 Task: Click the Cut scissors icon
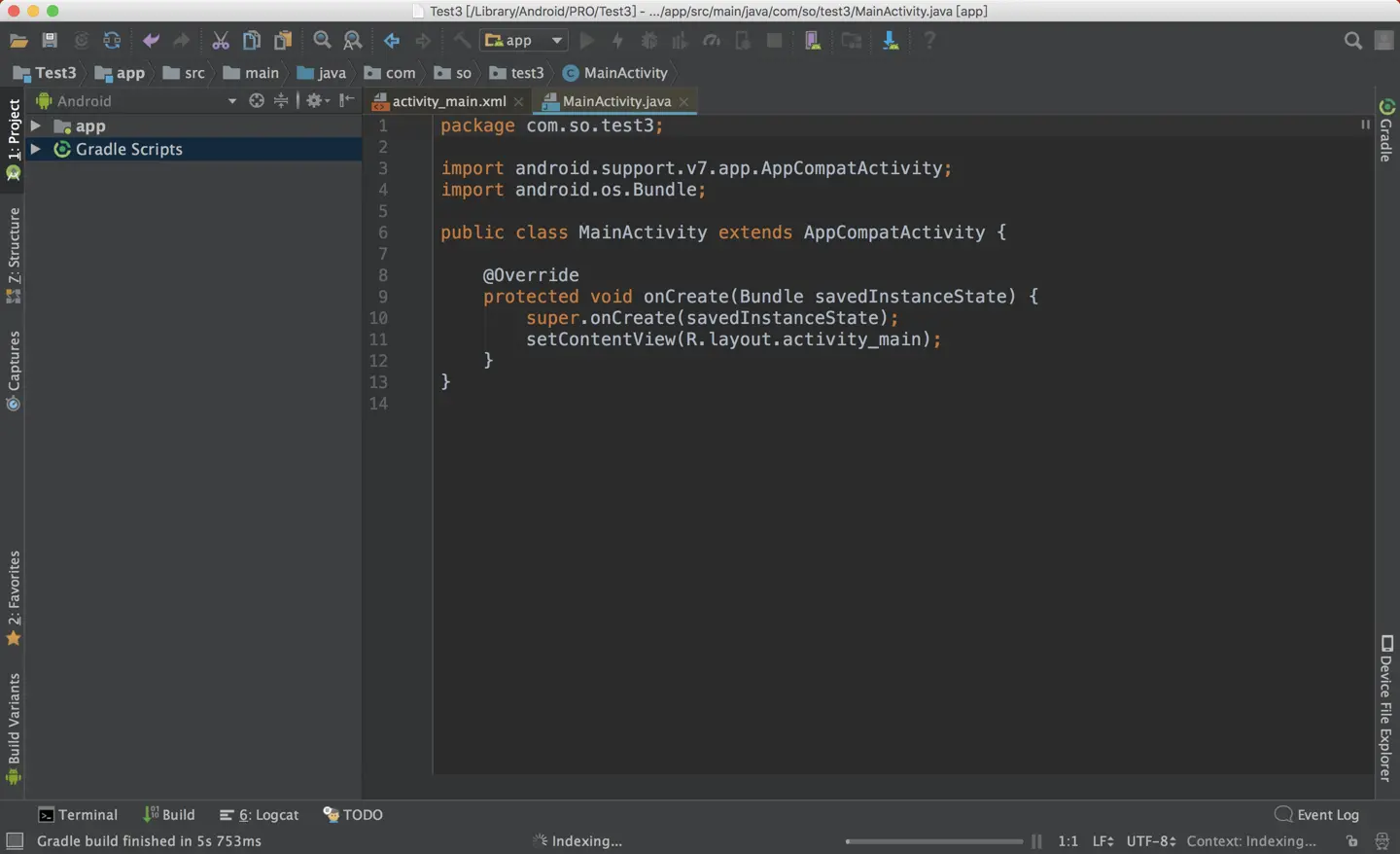221,41
